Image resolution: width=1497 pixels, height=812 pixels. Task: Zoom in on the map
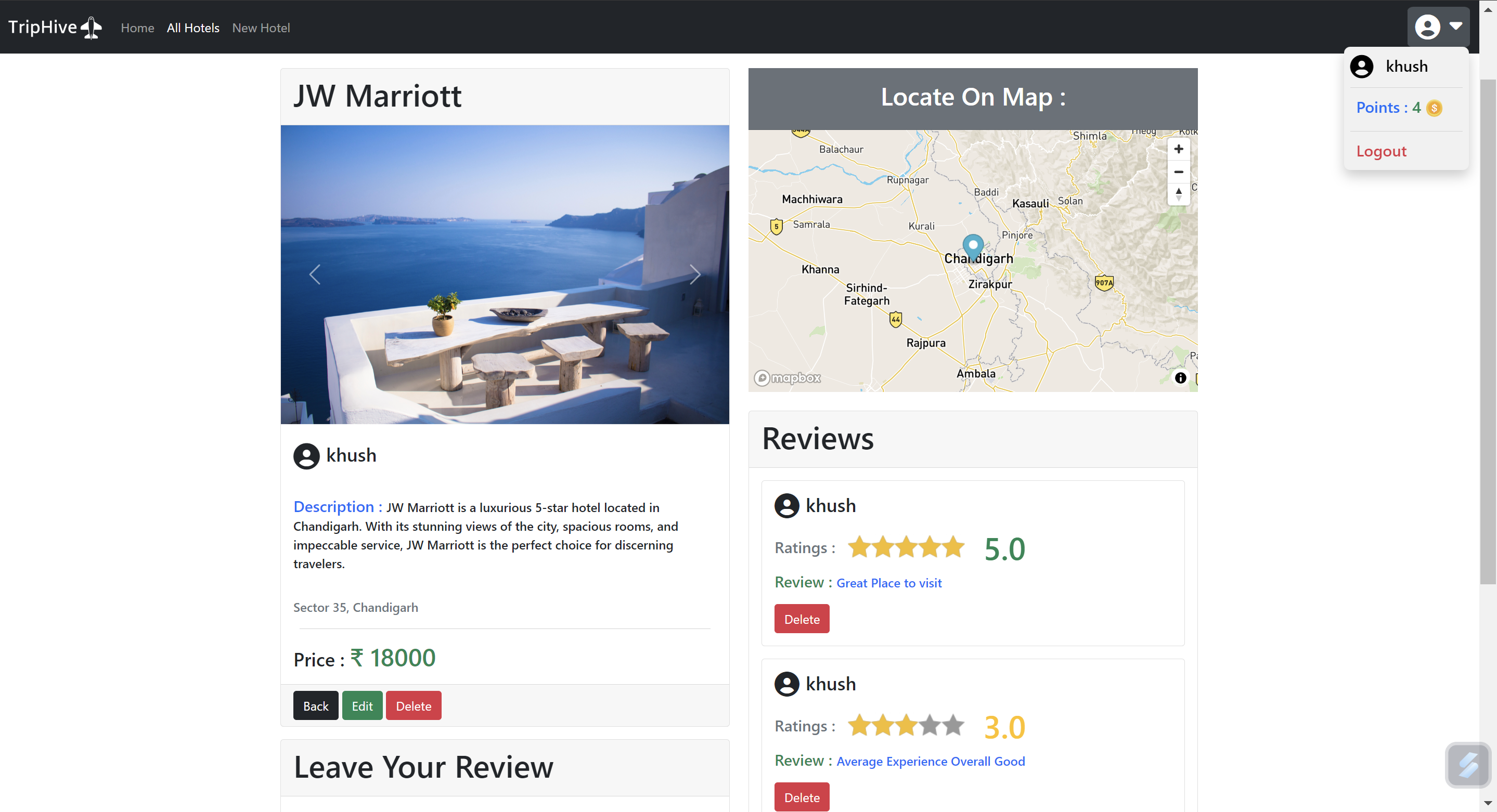pos(1178,149)
